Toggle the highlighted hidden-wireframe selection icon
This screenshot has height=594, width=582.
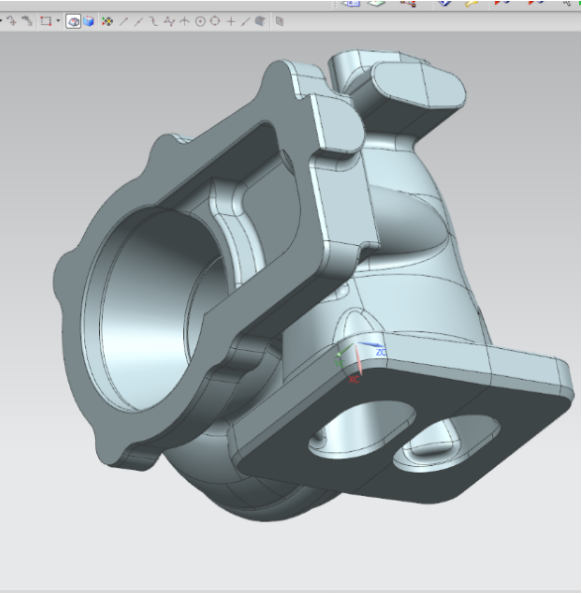point(73,22)
